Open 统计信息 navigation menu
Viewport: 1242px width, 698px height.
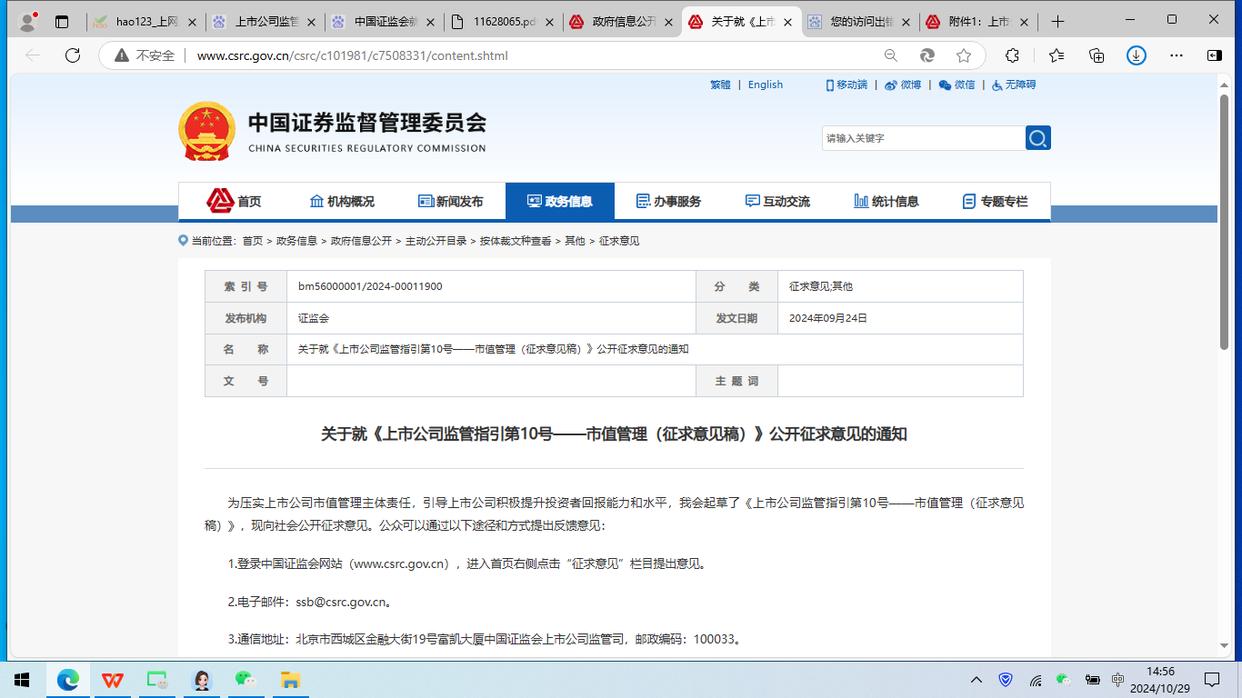pyautogui.click(x=886, y=201)
